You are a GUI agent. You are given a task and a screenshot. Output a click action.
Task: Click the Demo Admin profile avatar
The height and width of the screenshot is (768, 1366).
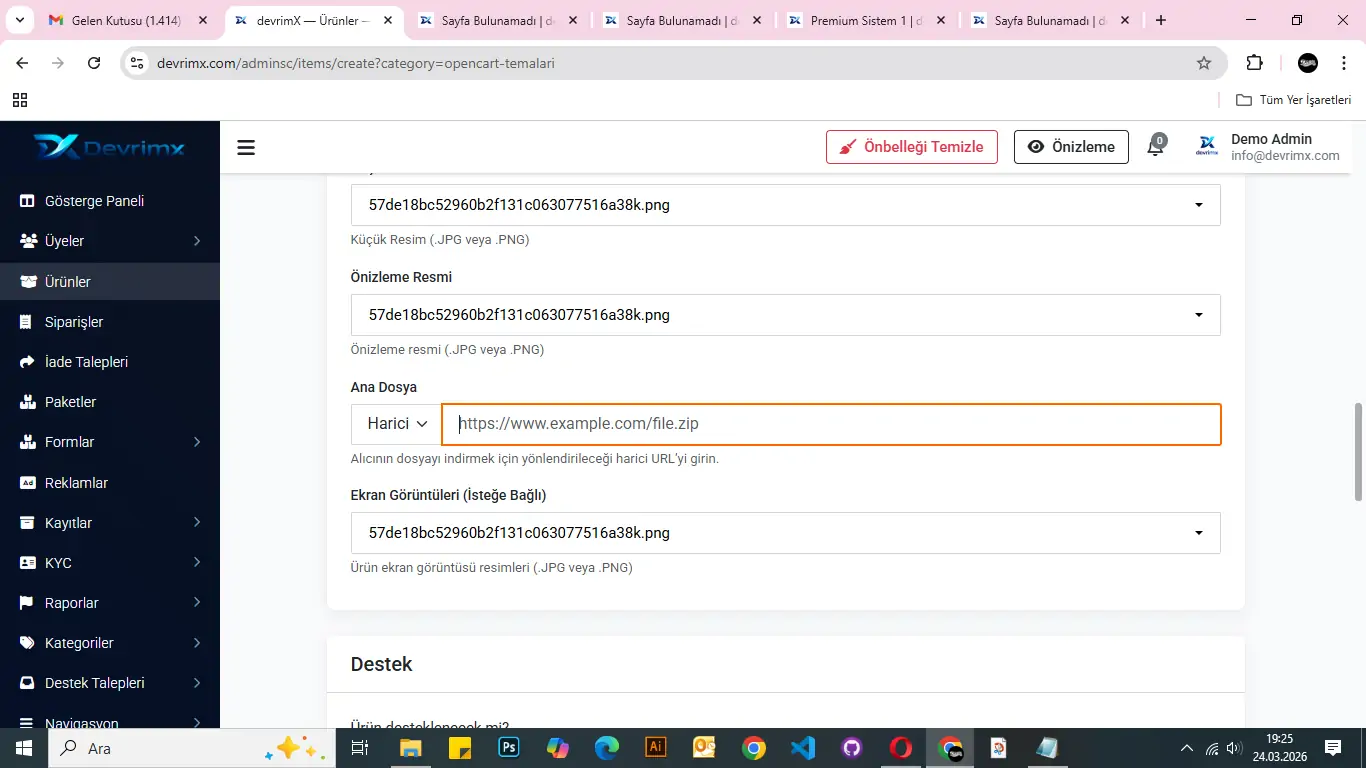[x=1207, y=147]
